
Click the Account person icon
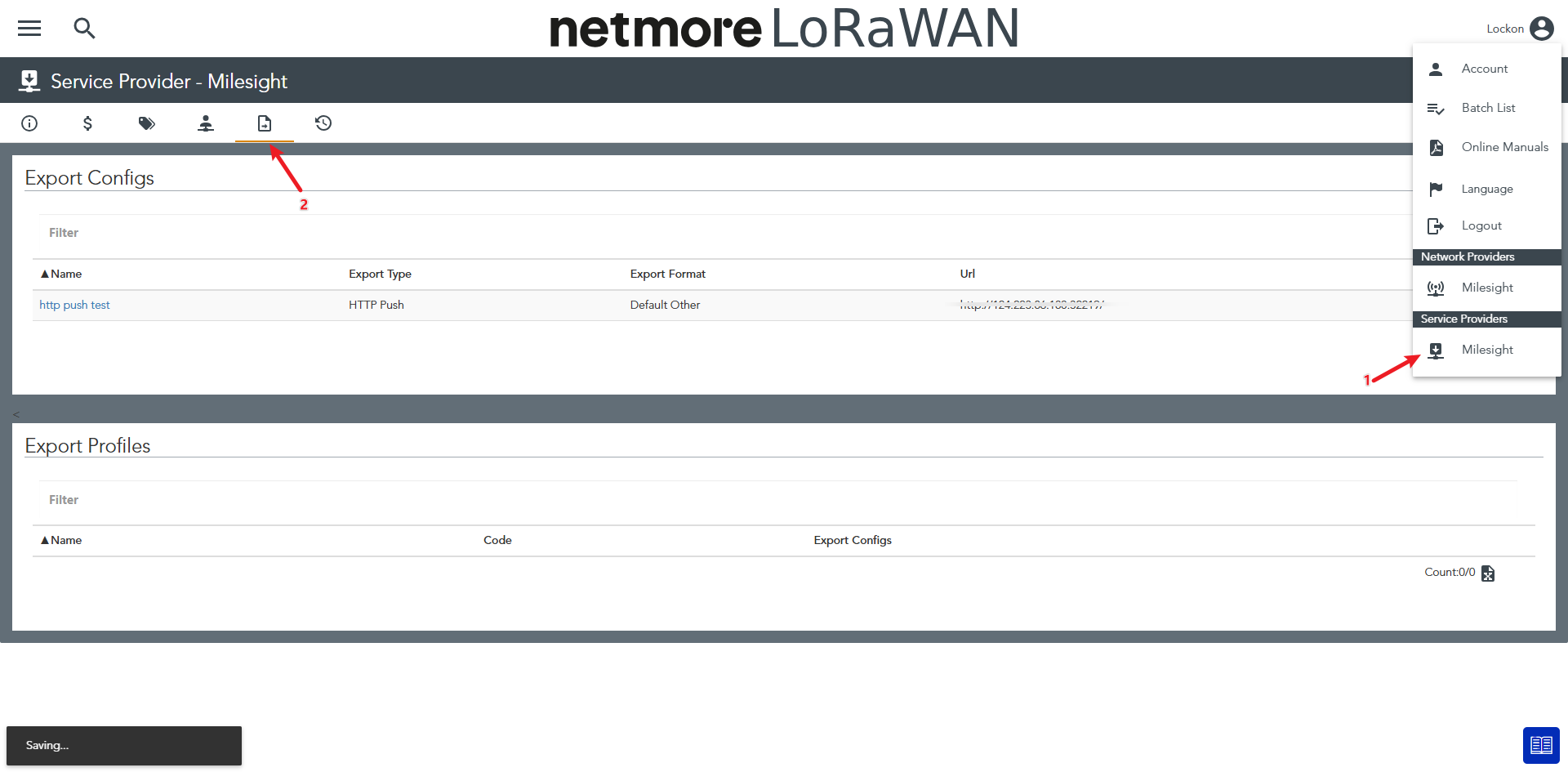pyautogui.click(x=1436, y=69)
